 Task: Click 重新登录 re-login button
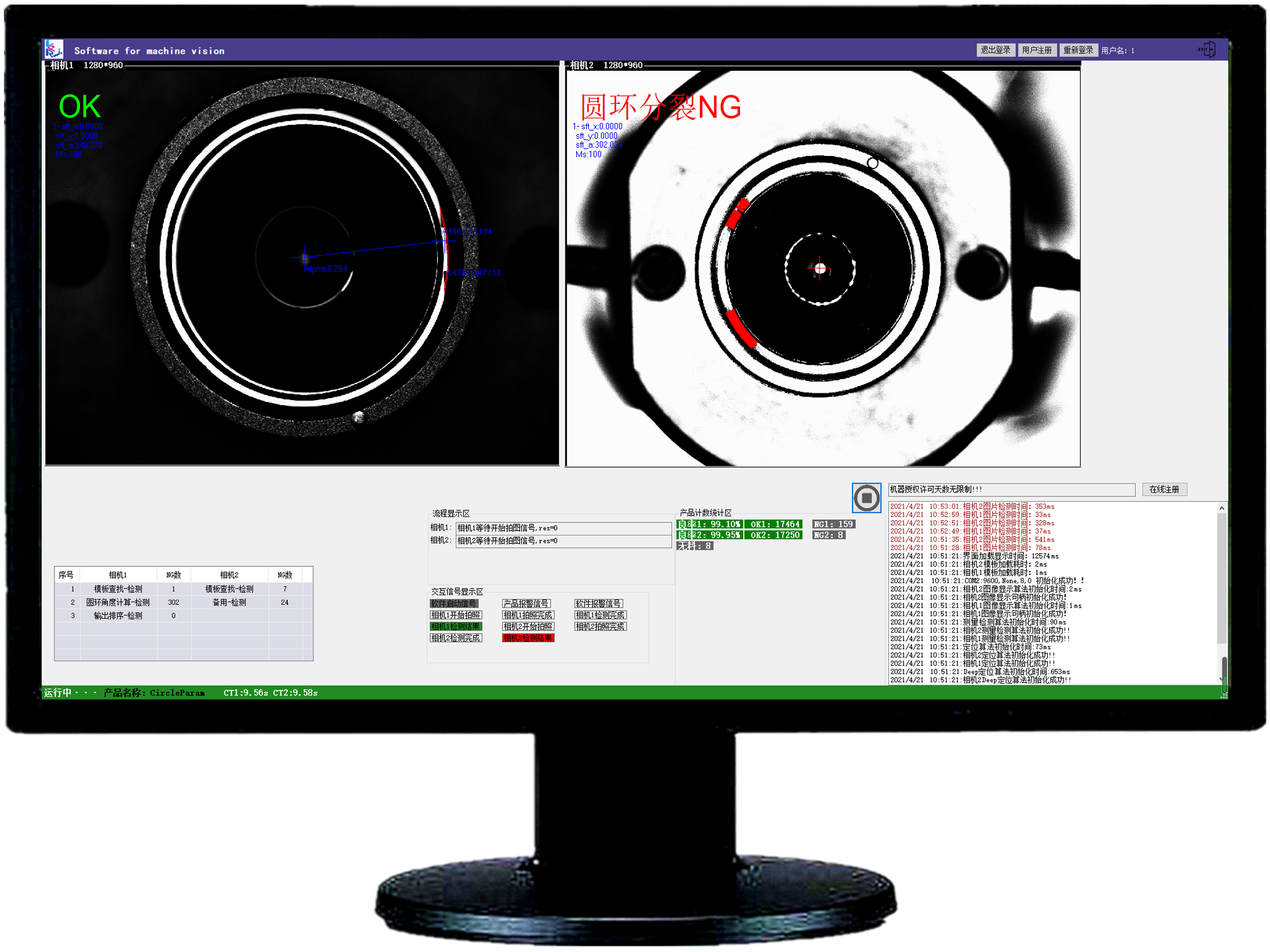click(1078, 50)
